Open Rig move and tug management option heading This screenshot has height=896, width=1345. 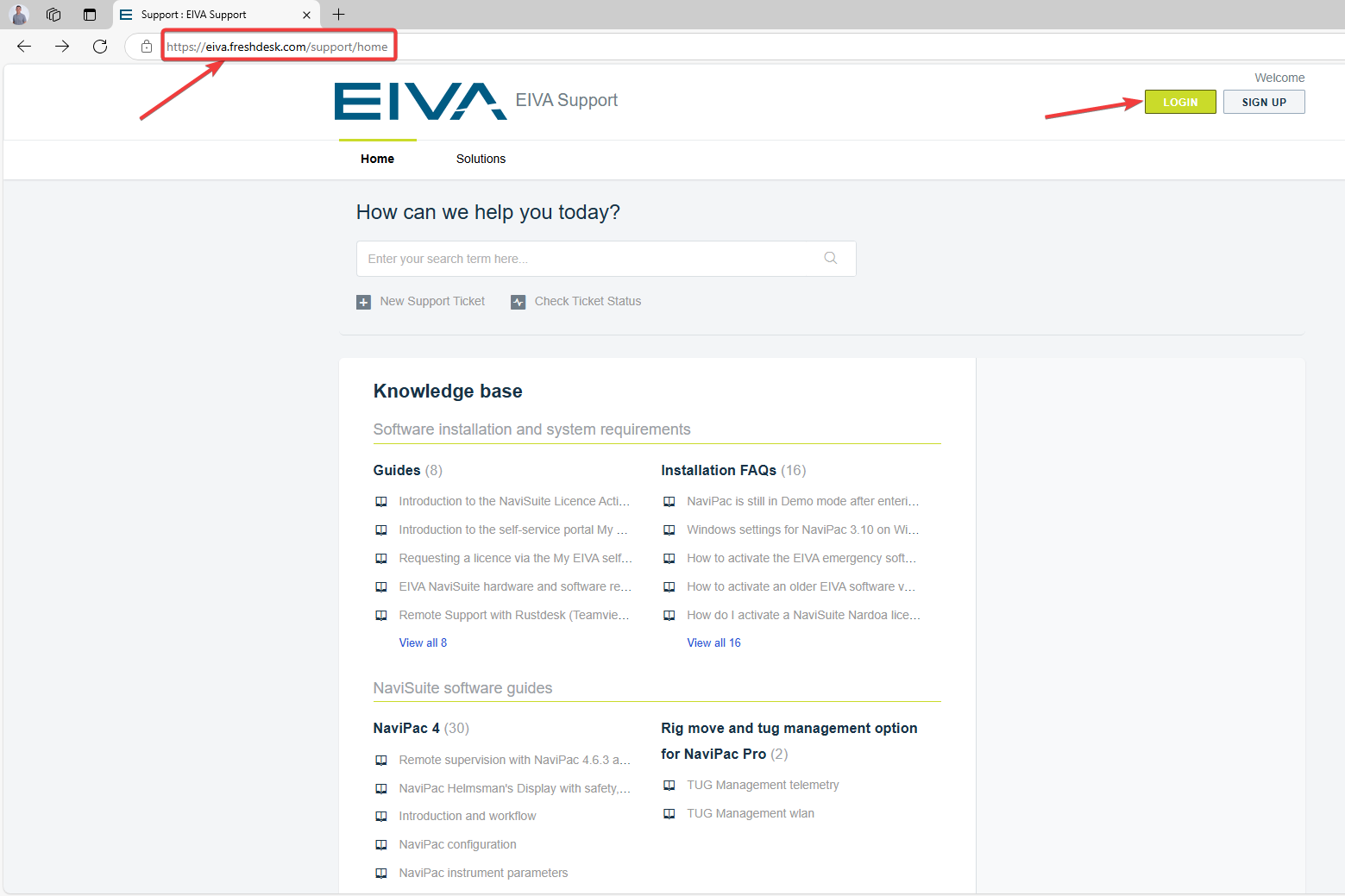coord(789,741)
